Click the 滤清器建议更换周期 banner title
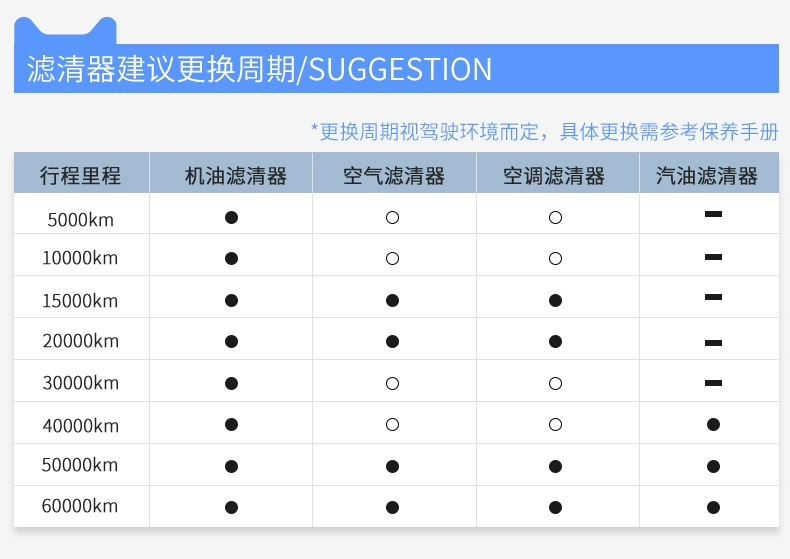 162,69
